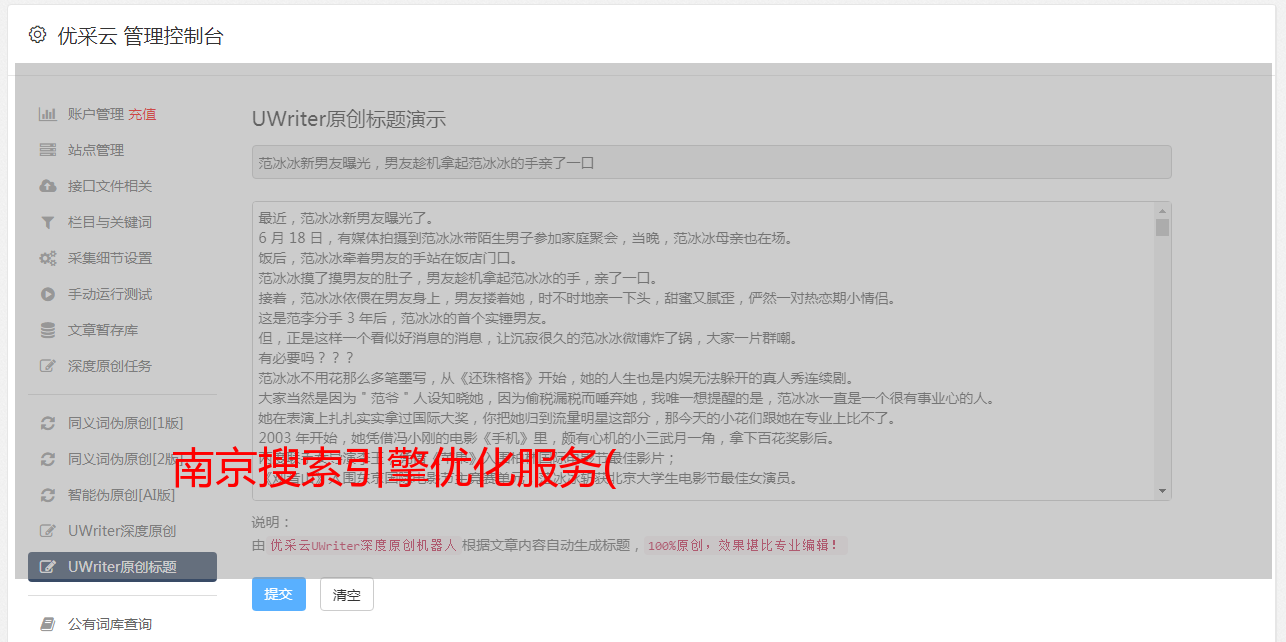
Task: Click the text area scrollbar thumb
Action: click(1162, 227)
